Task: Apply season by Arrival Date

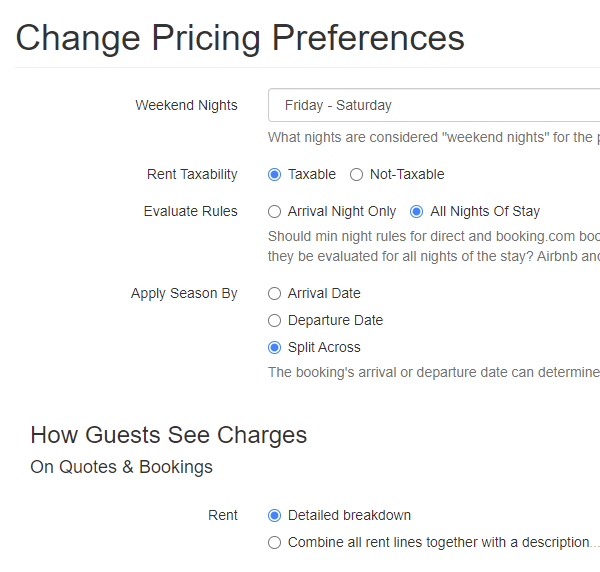Action: coord(274,293)
